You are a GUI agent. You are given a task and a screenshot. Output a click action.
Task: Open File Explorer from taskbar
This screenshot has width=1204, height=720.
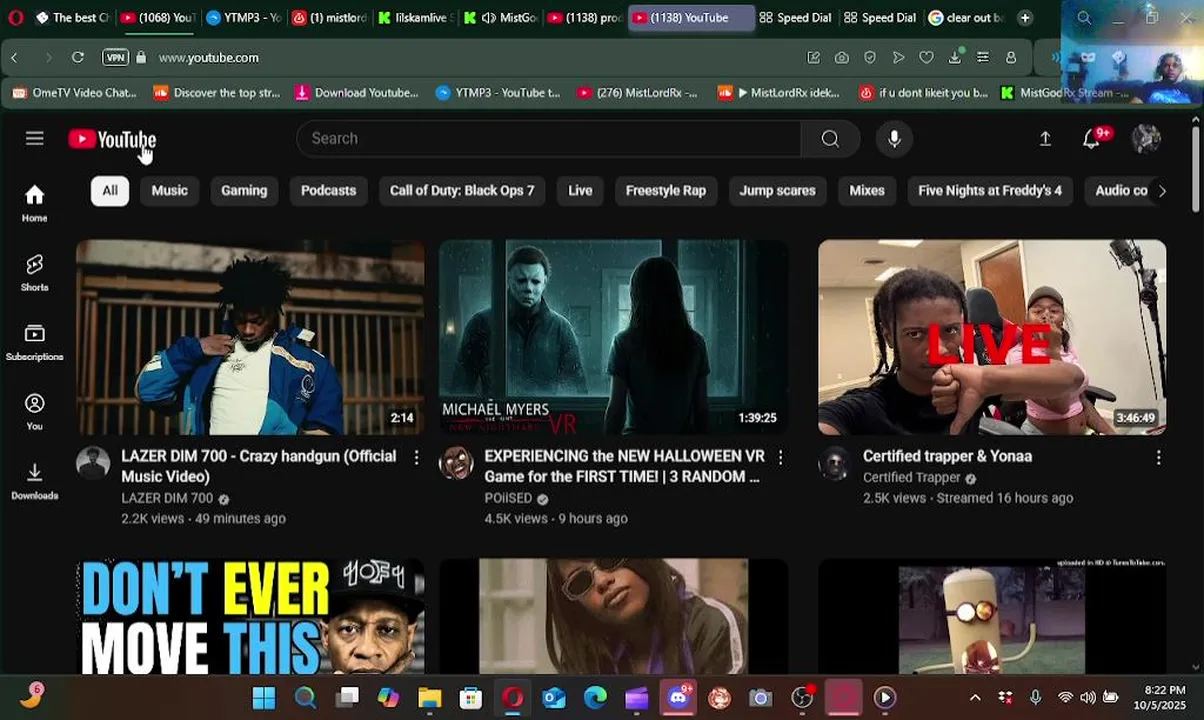point(429,698)
